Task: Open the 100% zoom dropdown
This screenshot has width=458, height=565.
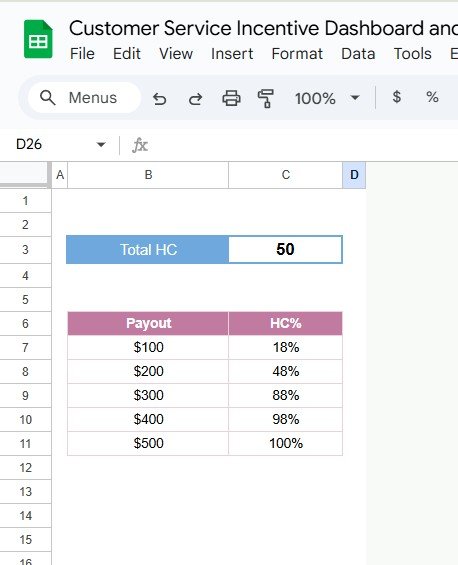Action: point(327,98)
